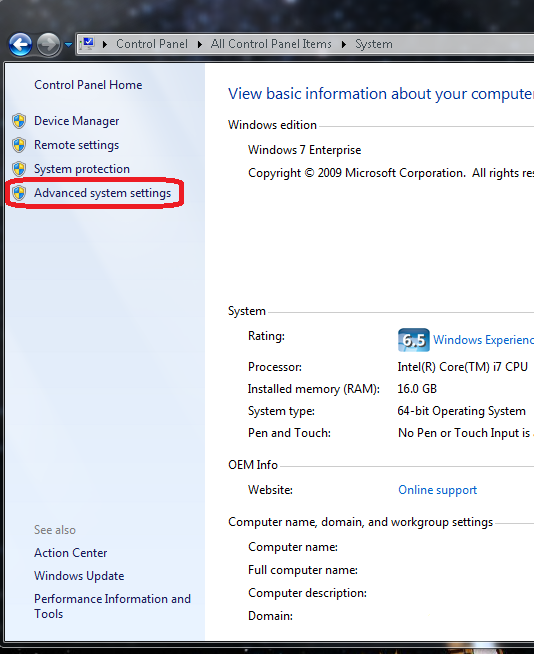
Task: Click the Windows edition section header
Action: (272, 125)
